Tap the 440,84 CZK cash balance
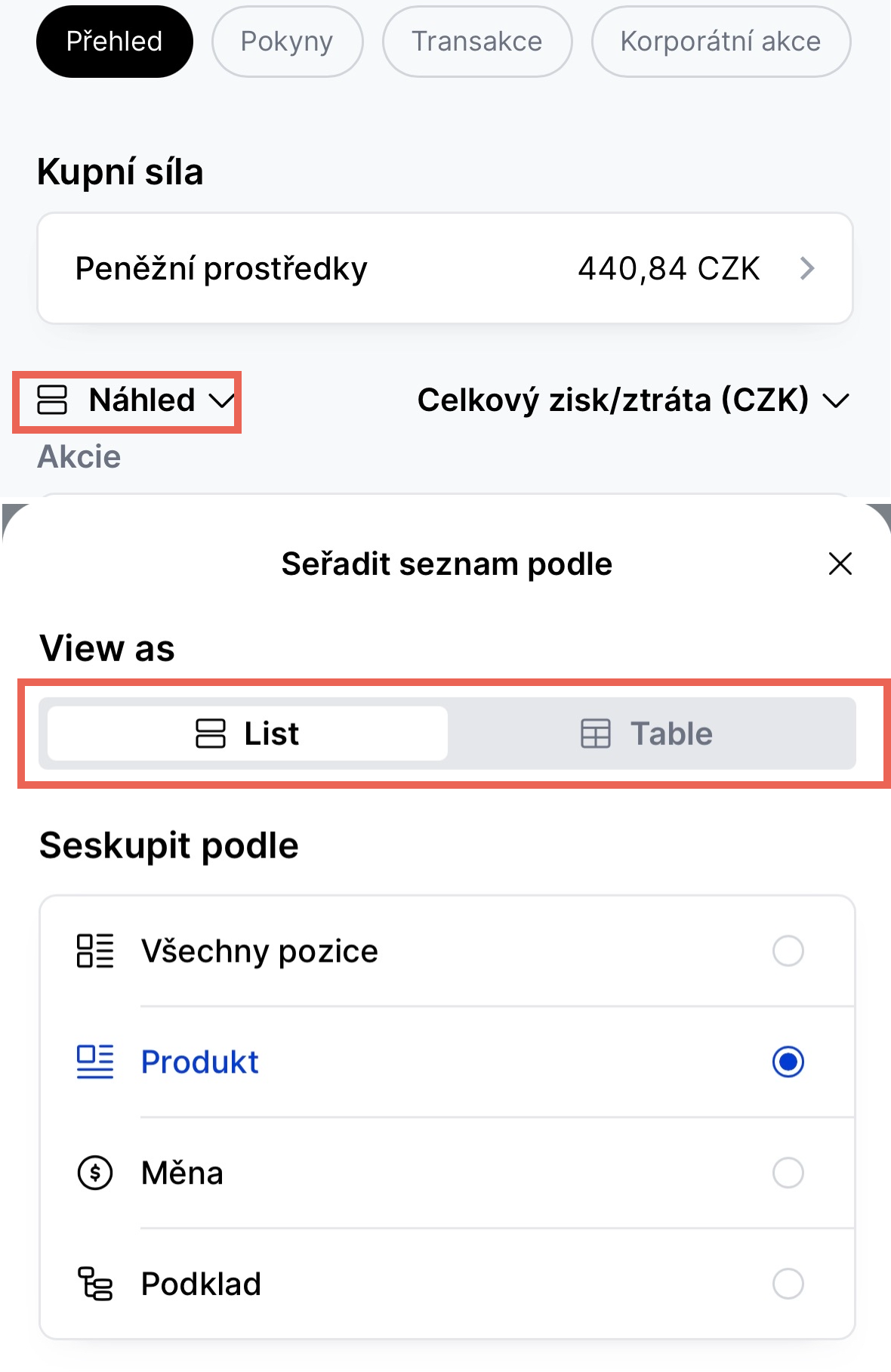This screenshot has height=1372, width=891. [668, 268]
